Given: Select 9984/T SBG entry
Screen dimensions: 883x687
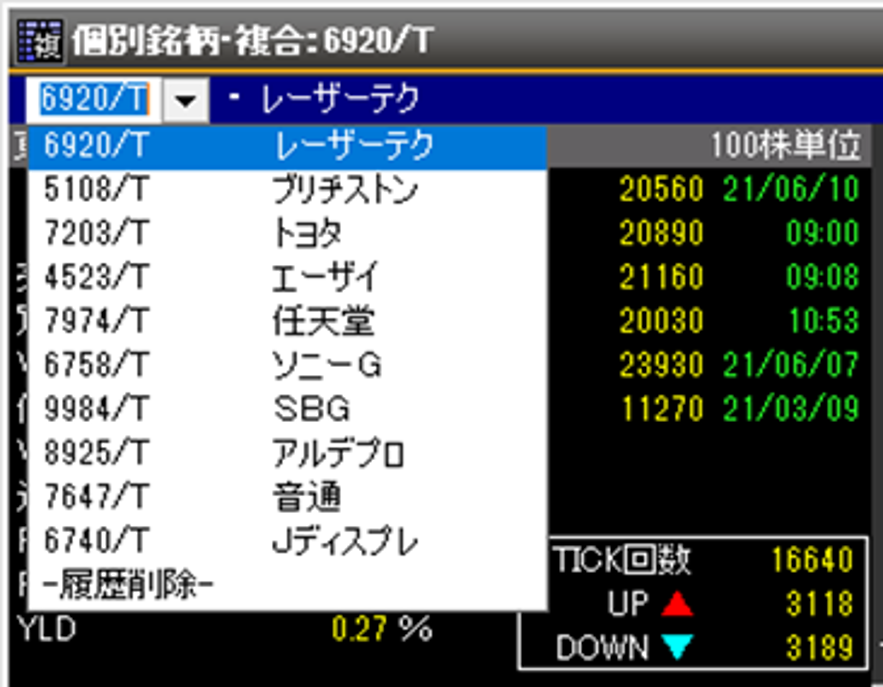Looking at the screenshot, I should point(288,409).
